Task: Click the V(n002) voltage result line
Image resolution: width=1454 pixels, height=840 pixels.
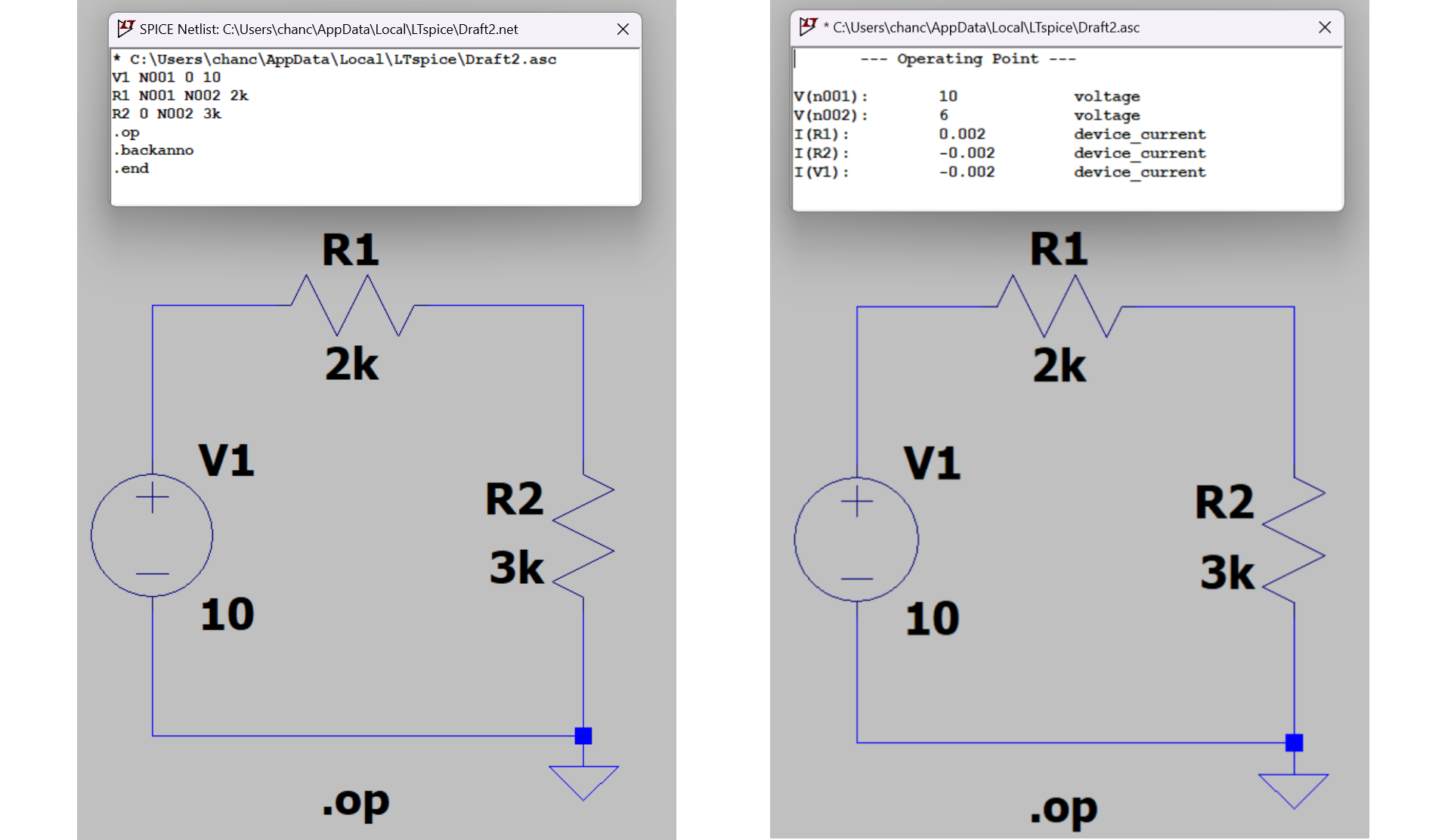Action: 831,116
